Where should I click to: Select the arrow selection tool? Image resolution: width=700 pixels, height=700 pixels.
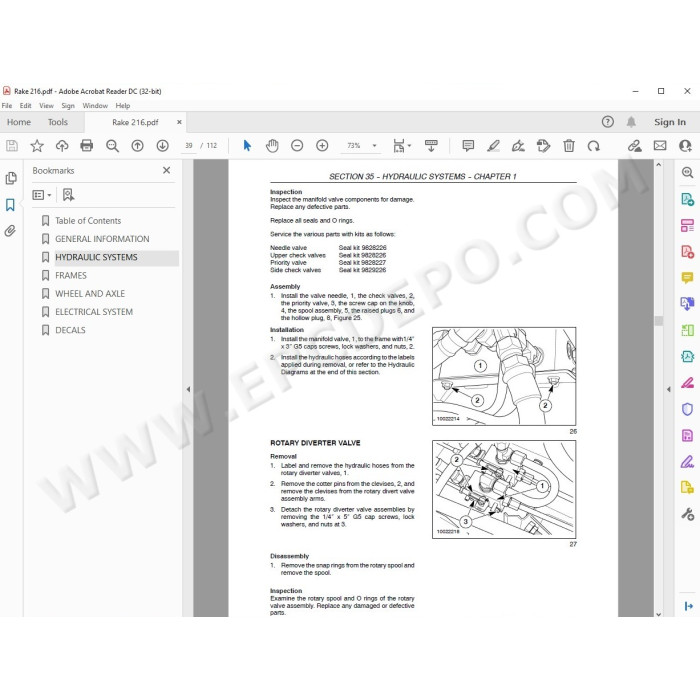click(x=247, y=146)
